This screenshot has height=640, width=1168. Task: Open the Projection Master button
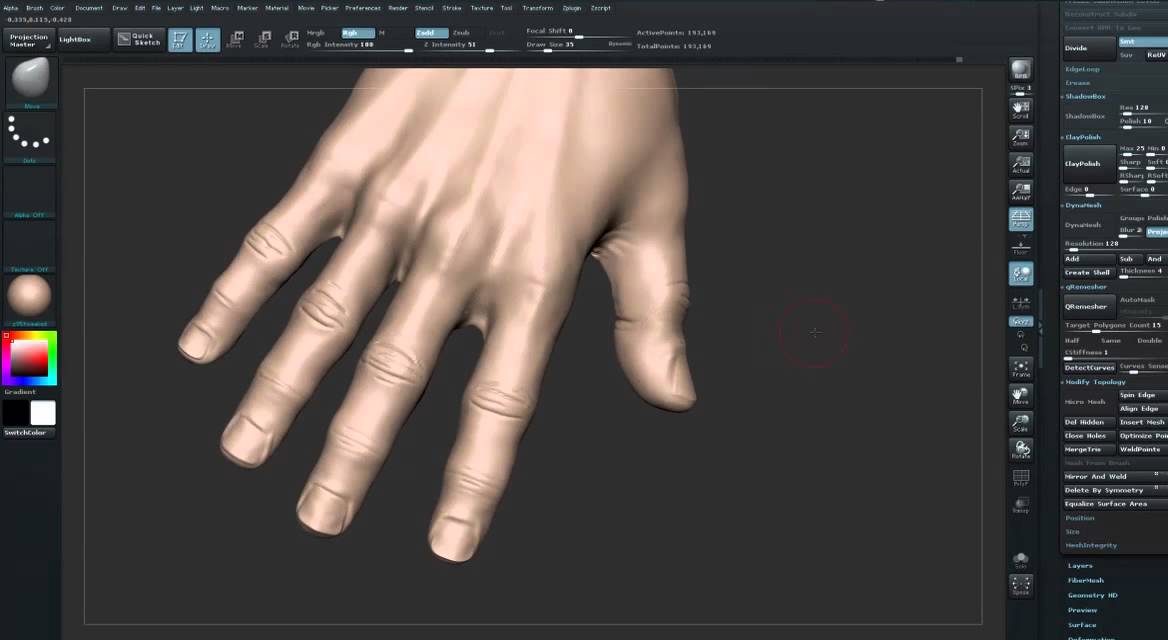click(28, 40)
